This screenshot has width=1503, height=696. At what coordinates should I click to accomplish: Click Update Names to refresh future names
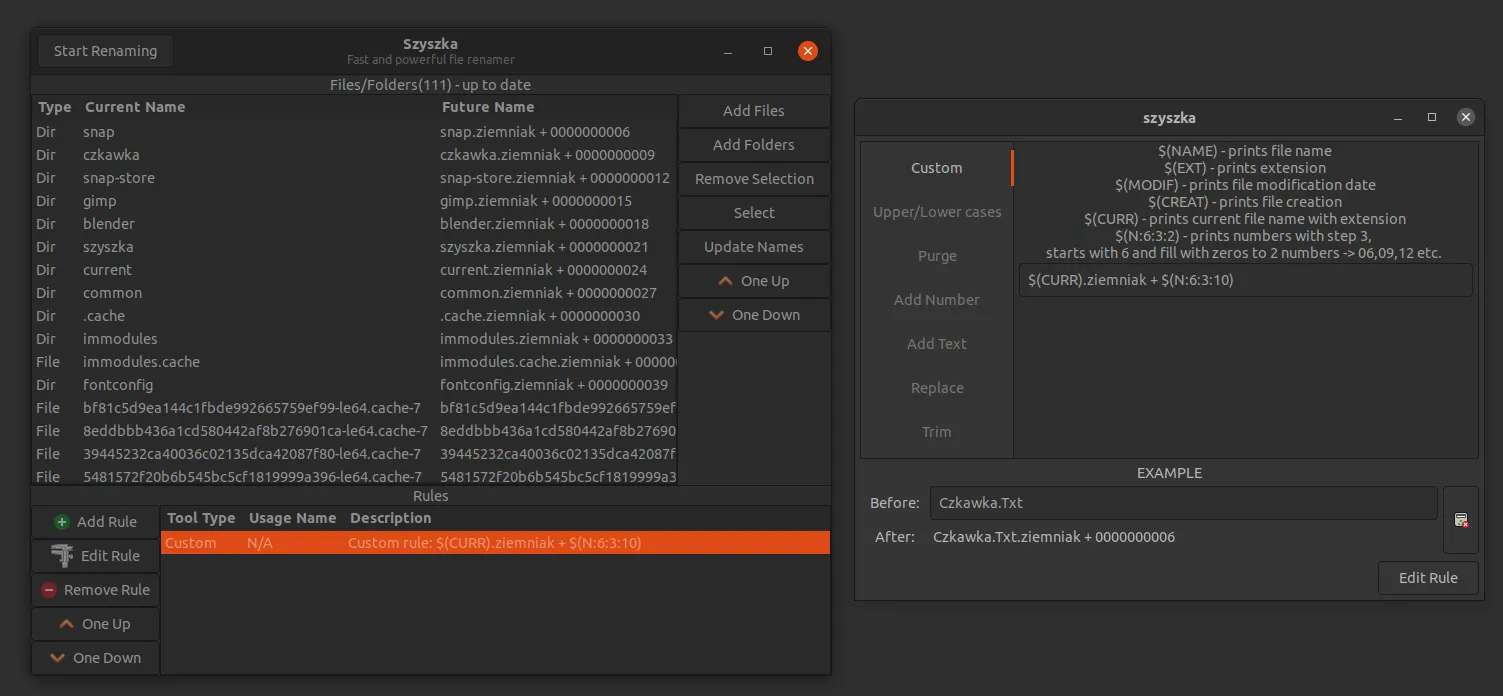tap(754, 247)
